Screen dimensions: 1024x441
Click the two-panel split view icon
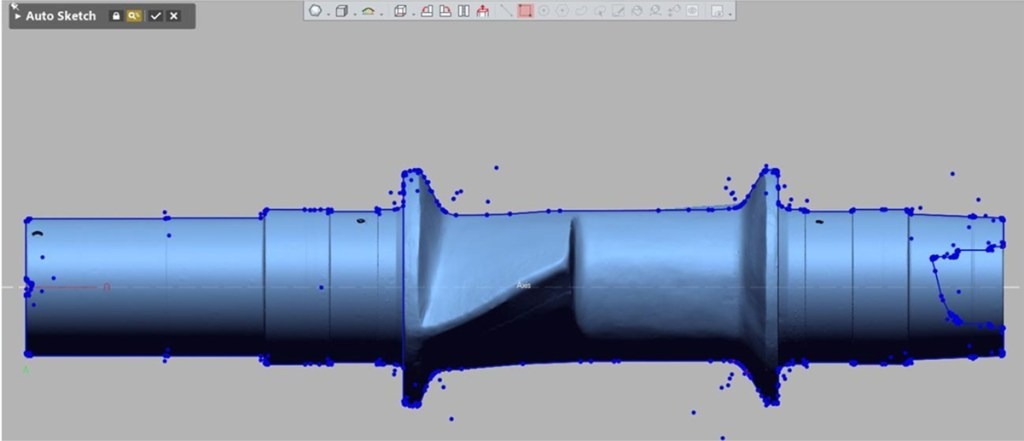point(463,12)
